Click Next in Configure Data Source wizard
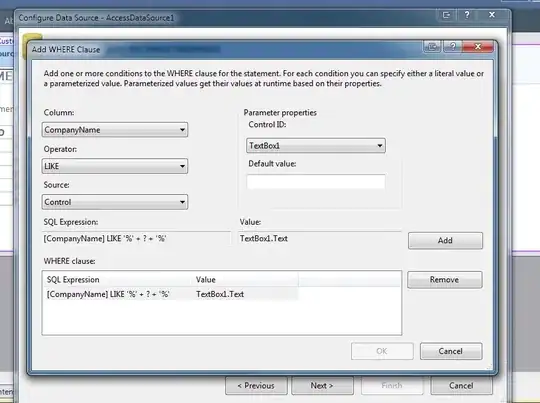 coord(322,385)
